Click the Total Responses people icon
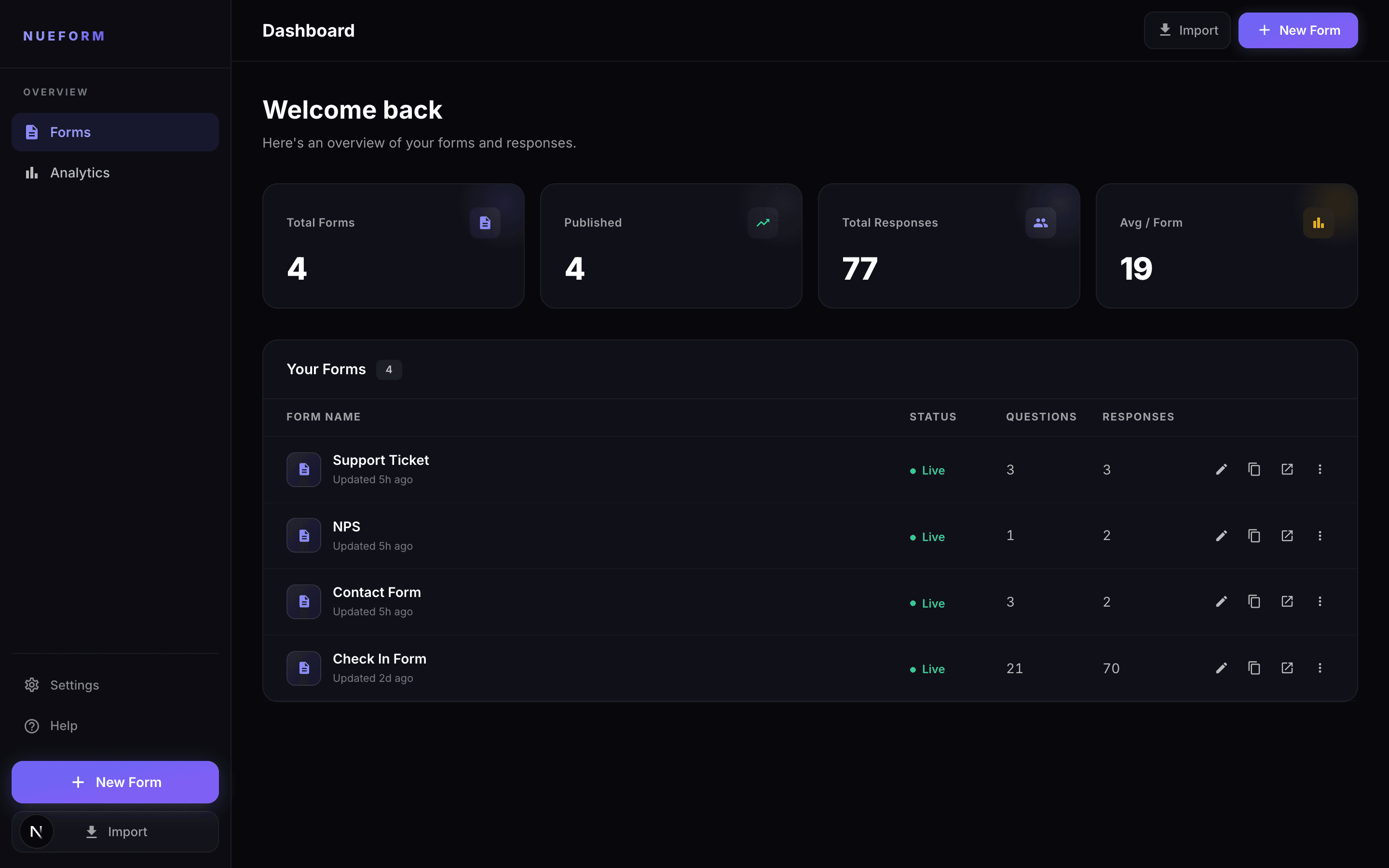The height and width of the screenshot is (868, 1389). tap(1041, 223)
